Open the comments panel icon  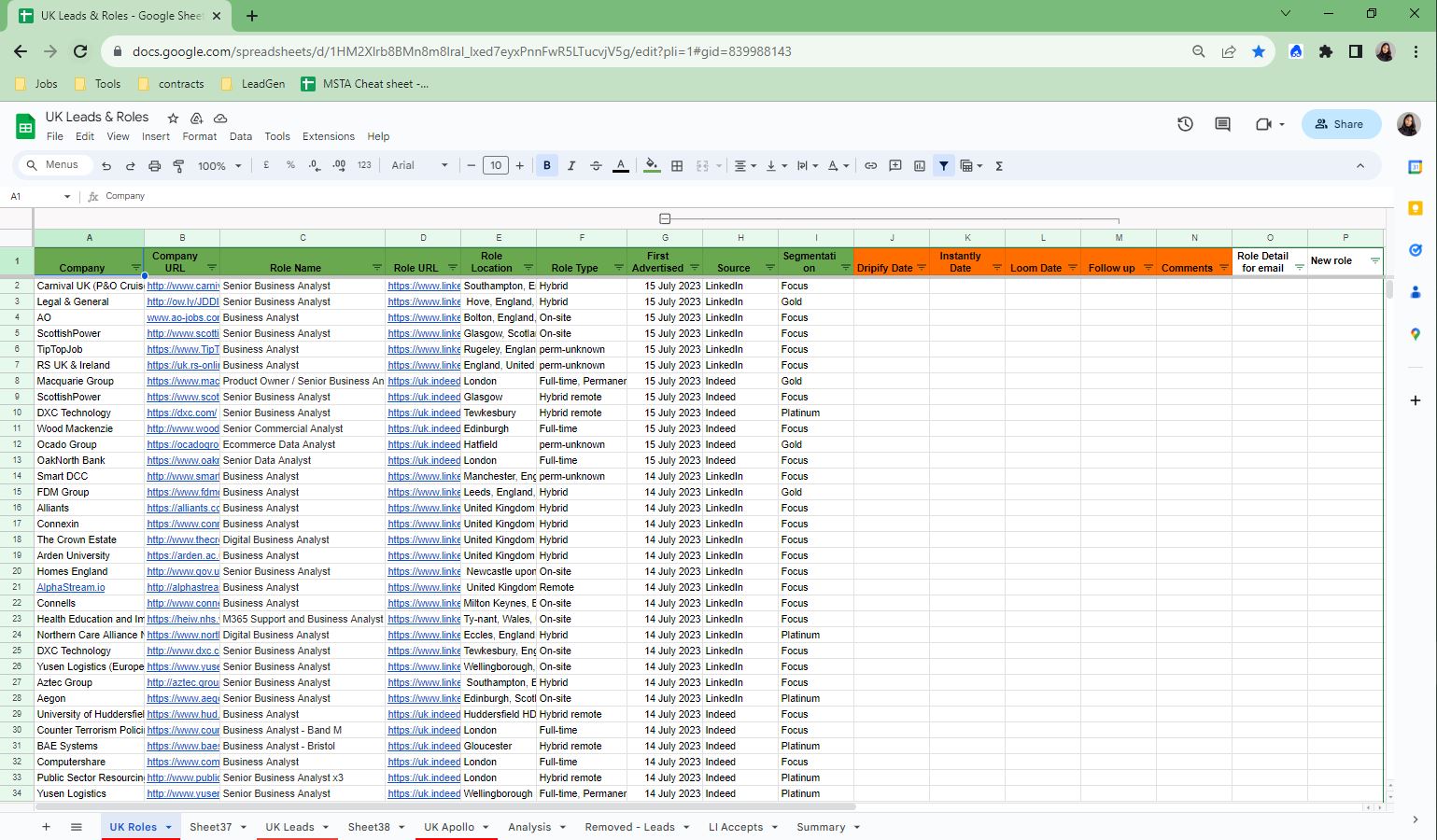pyautogui.click(x=1222, y=124)
